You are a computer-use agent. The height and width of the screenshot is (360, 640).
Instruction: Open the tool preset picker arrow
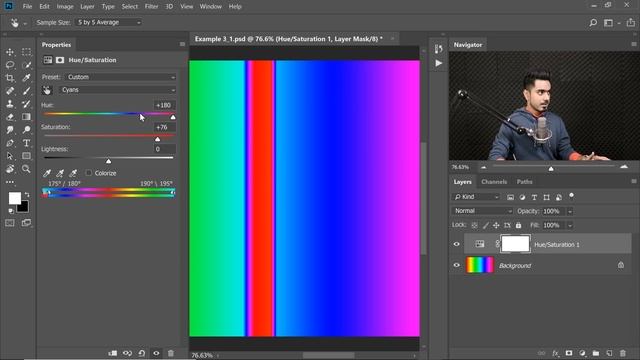pos(25,23)
